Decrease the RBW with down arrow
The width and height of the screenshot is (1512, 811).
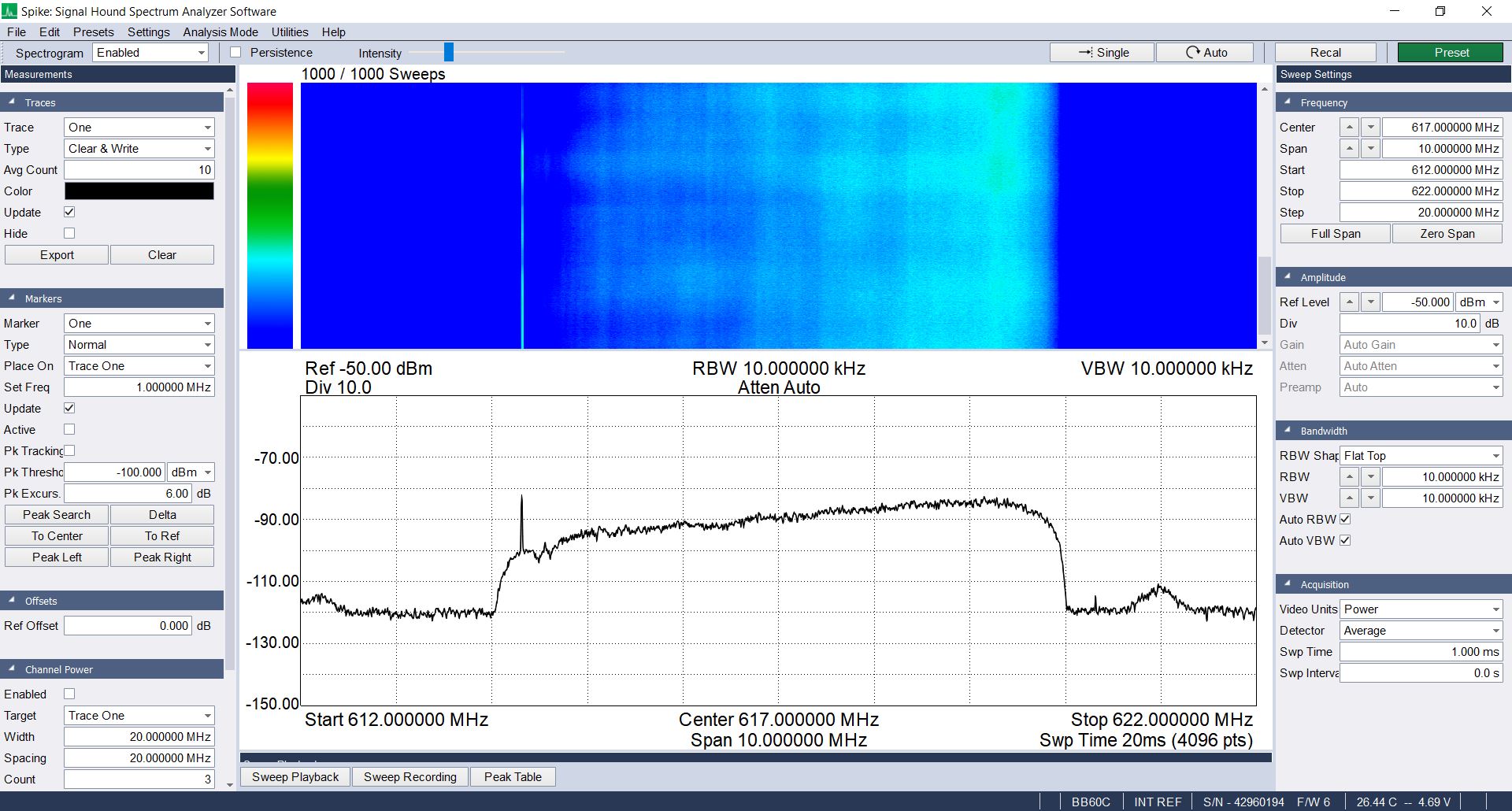point(1370,477)
